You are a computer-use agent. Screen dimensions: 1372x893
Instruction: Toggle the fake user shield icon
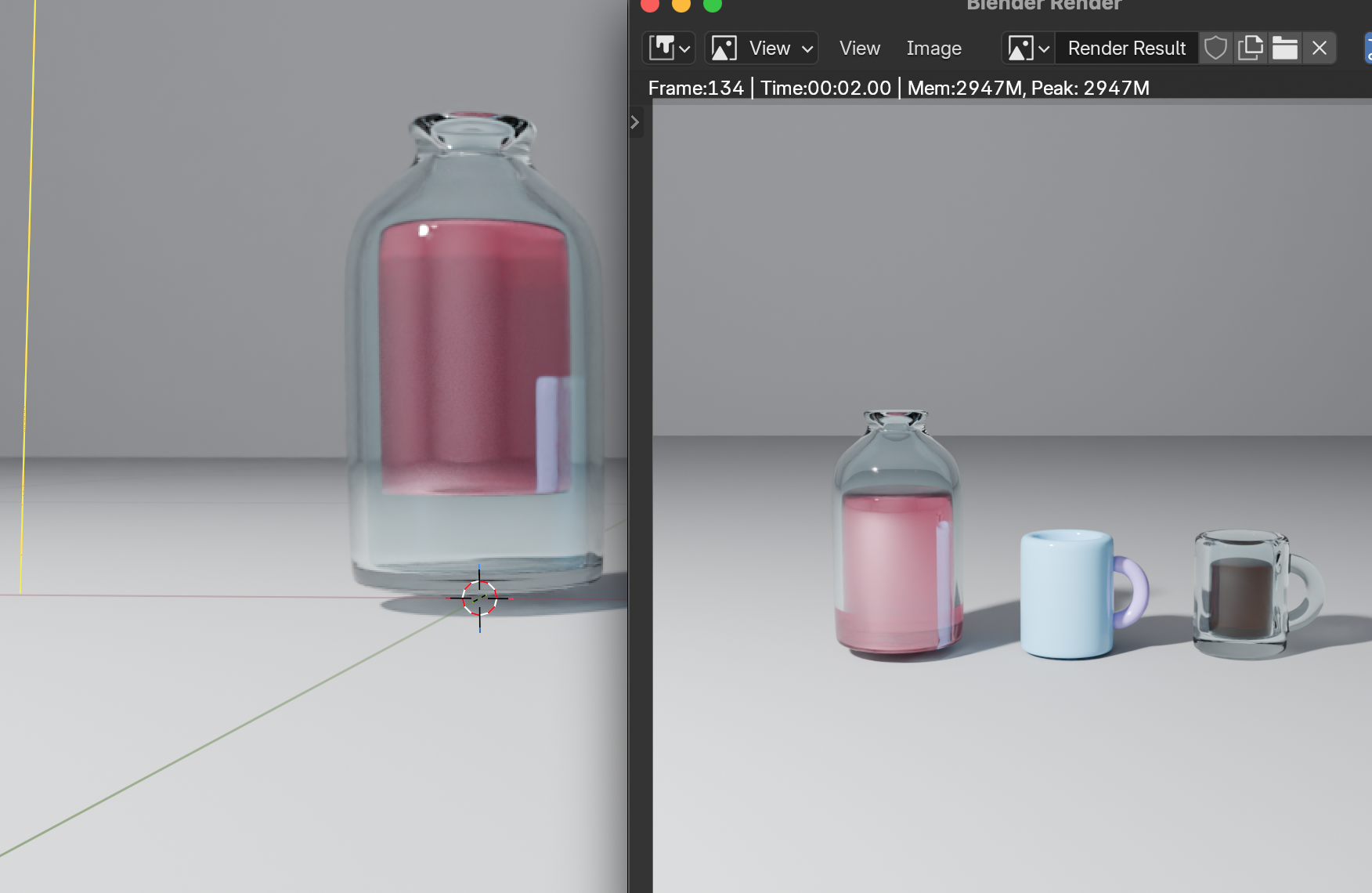tap(1215, 49)
